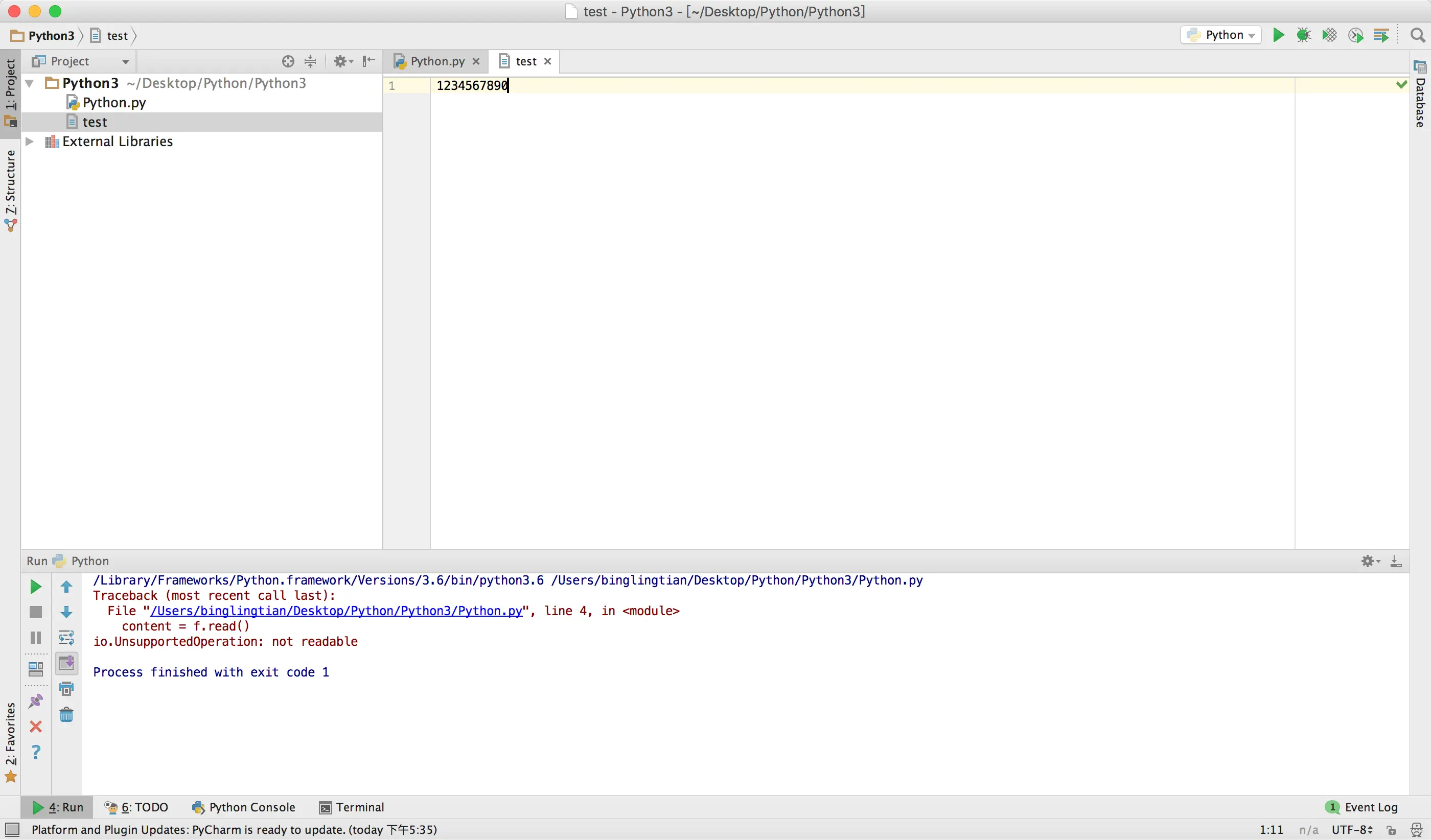1431x840 pixels.
Task: Toggle scroll to end of console
Action: [66, 663]
